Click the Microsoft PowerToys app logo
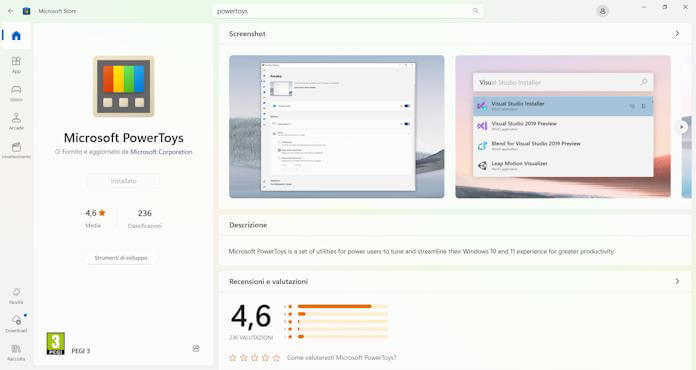Screen dimensions: 696x370 [123, 87]
